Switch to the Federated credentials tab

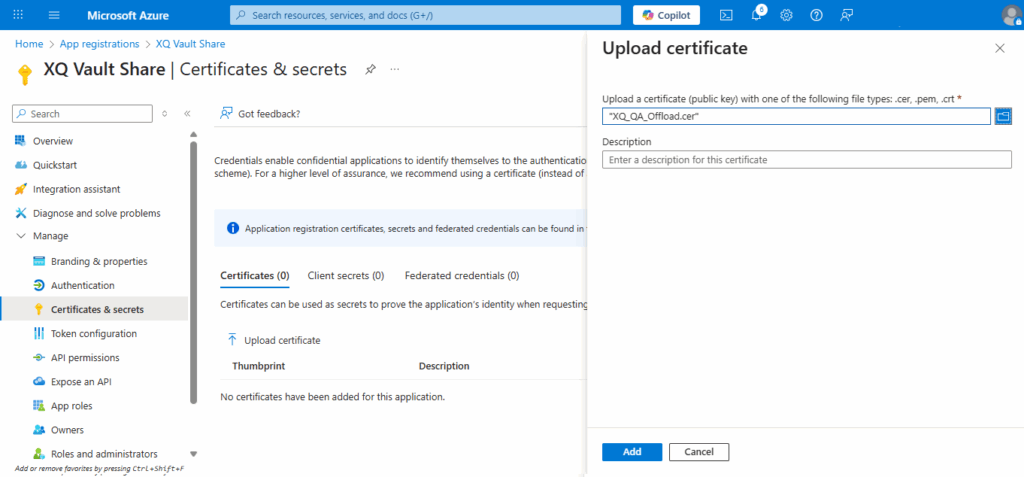click(x=461, y=276)
